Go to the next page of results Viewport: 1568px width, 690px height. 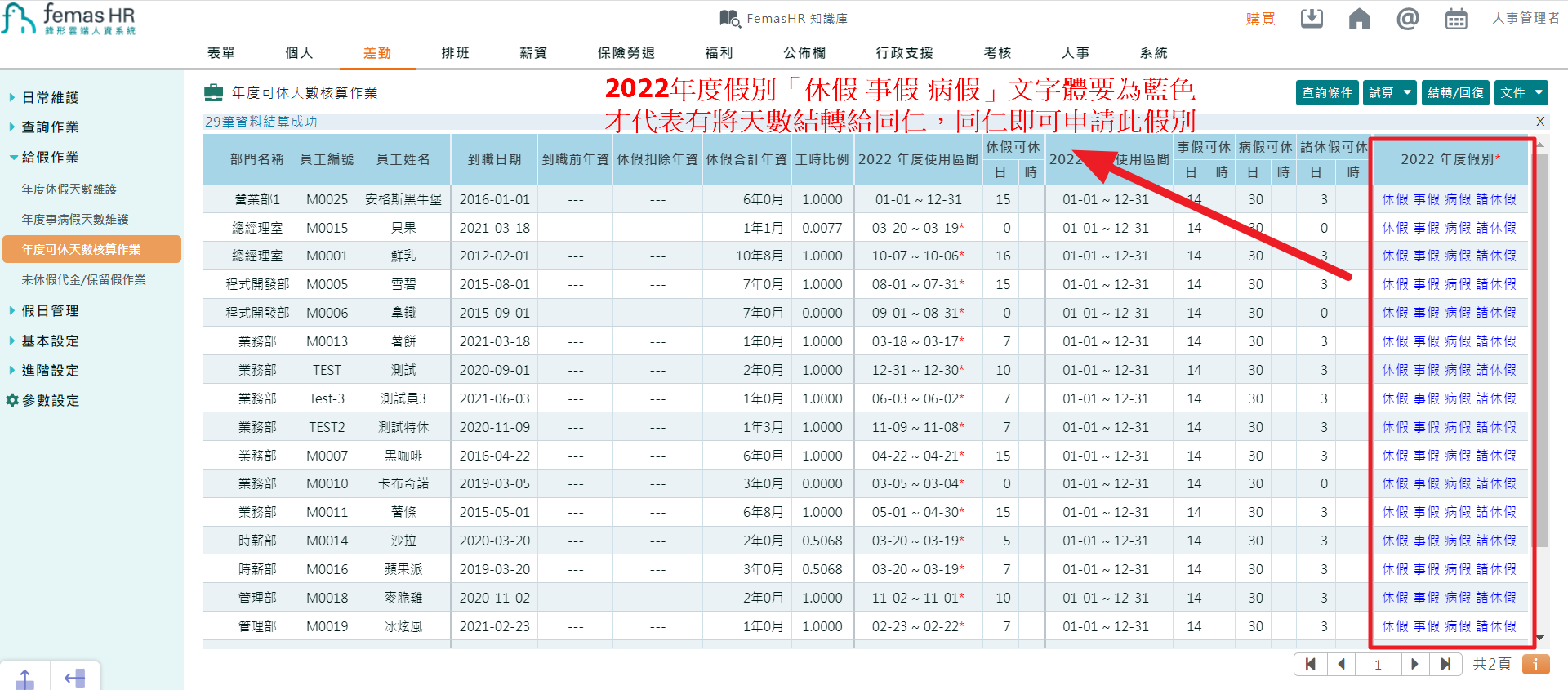[1414, 664]
